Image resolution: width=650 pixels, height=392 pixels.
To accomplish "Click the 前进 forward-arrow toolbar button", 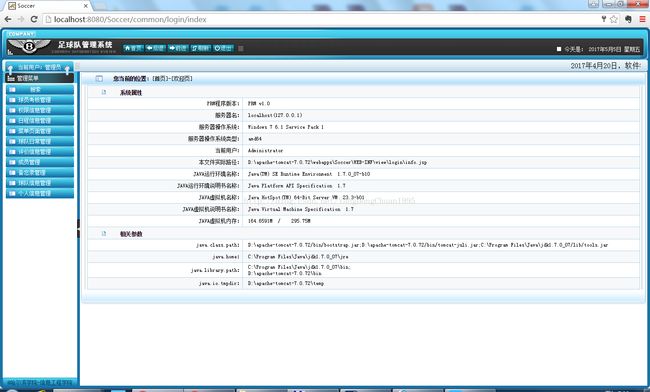I will pyautogui.click(x=178, y=48).
